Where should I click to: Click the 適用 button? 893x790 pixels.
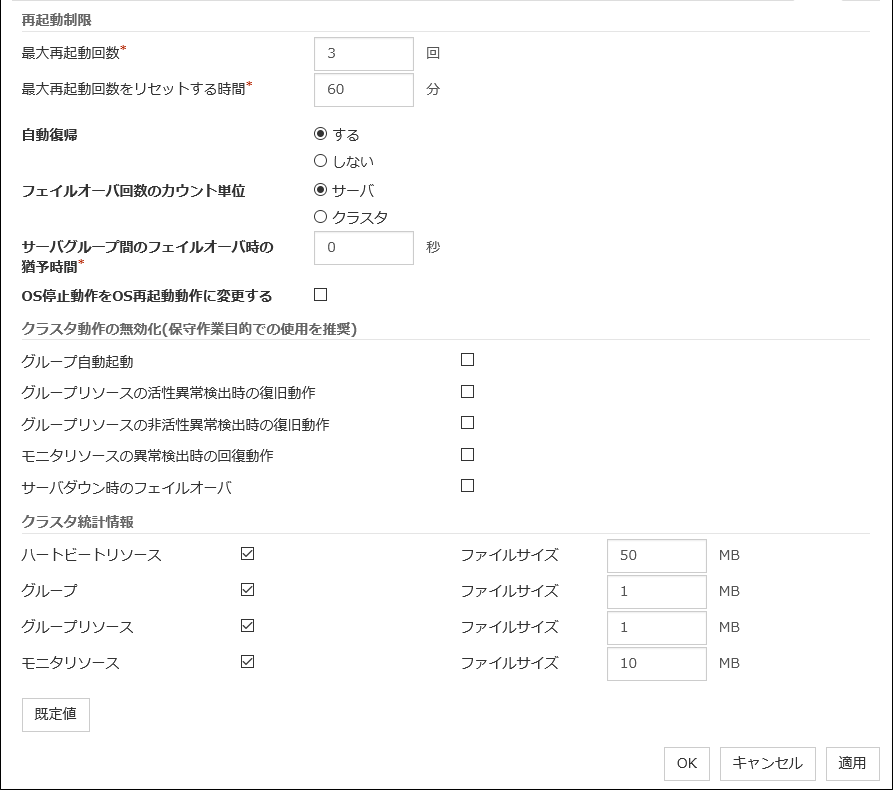click(x=852, y=763)
